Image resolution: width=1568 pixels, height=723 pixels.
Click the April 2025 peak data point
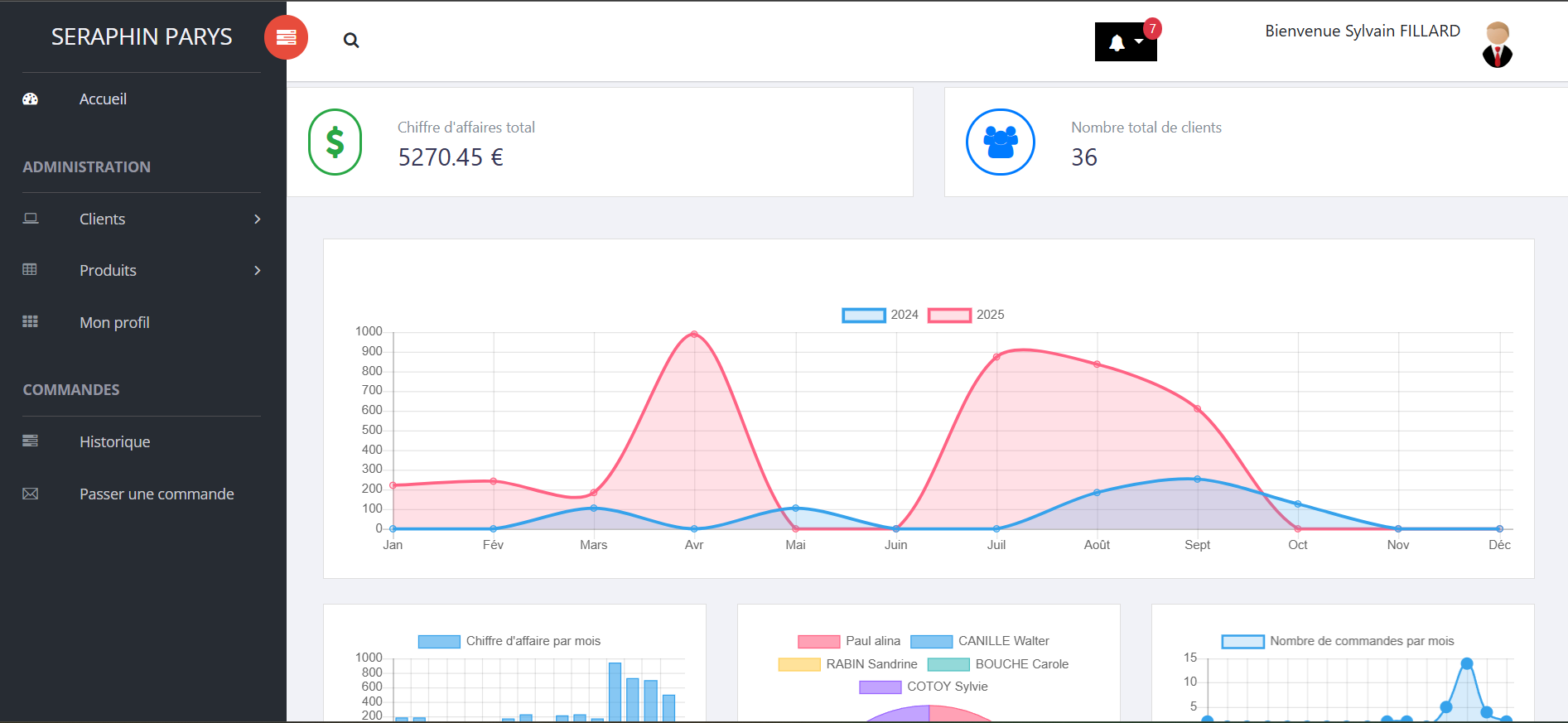click(x=694, y=335)
